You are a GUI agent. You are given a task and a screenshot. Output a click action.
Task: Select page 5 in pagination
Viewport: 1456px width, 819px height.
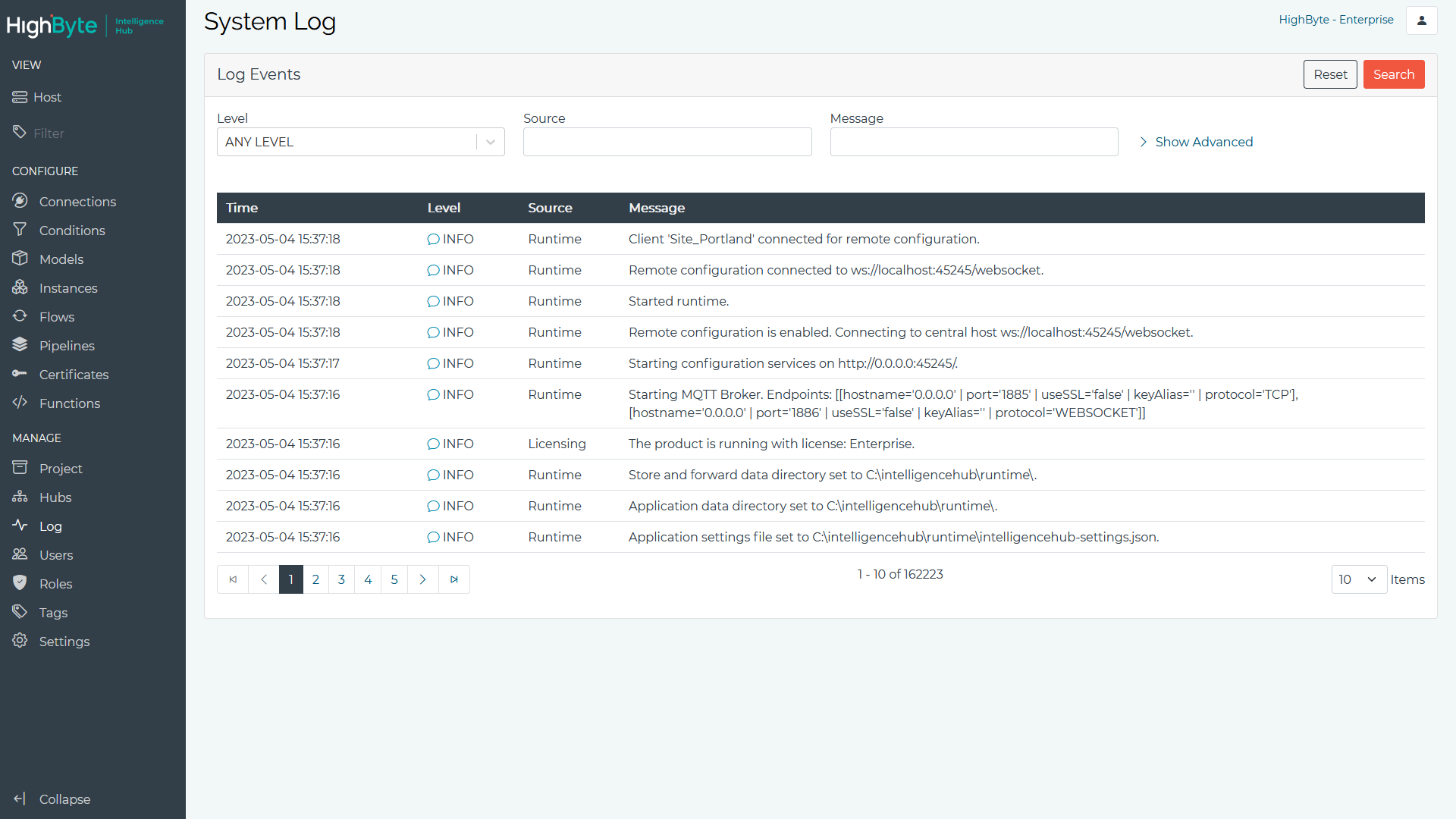click(x=395, y=579)
